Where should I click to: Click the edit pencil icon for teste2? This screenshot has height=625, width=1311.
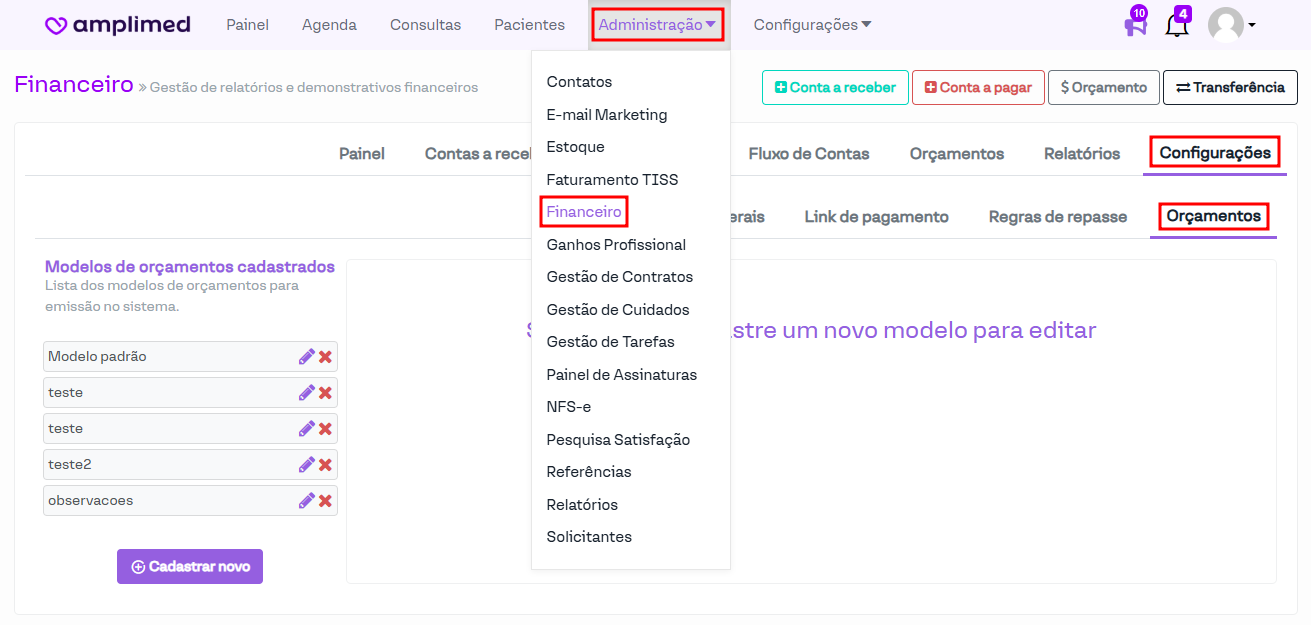306,465
